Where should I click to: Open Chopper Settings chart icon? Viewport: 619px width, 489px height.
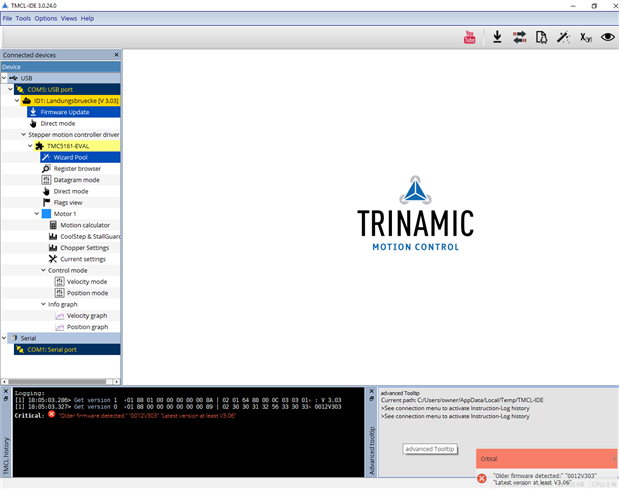(53, 248)
